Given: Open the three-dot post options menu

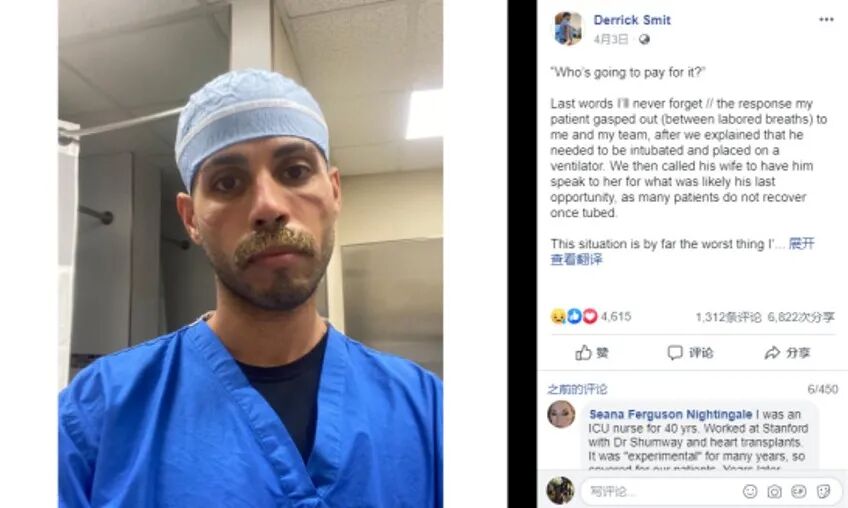Looking at the screenshot, I should [x=826, y=19].
